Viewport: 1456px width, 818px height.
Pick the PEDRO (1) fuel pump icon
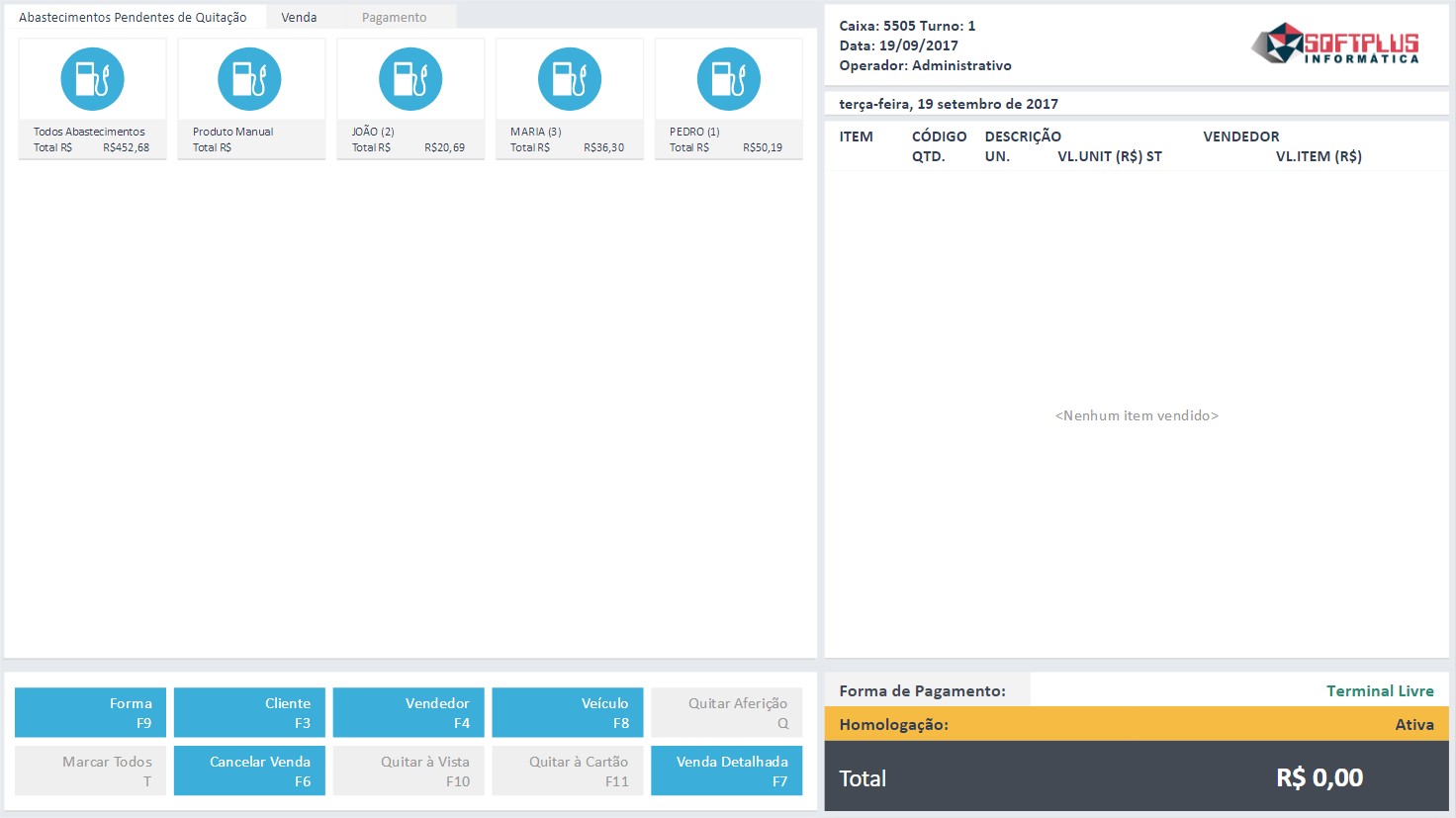tap(729, 79)
